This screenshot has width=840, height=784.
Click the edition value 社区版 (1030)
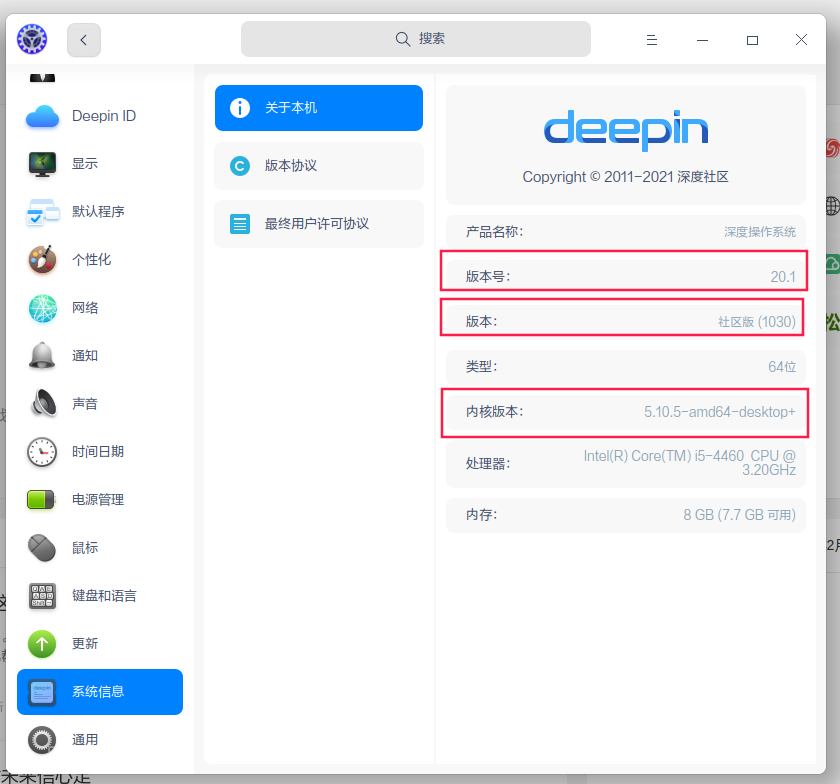tap(756, 322)
